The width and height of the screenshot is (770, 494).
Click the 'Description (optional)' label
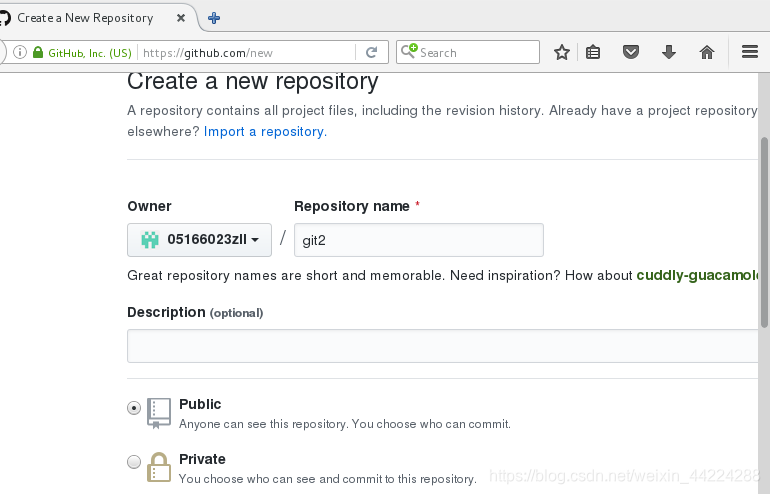[195, 312]
